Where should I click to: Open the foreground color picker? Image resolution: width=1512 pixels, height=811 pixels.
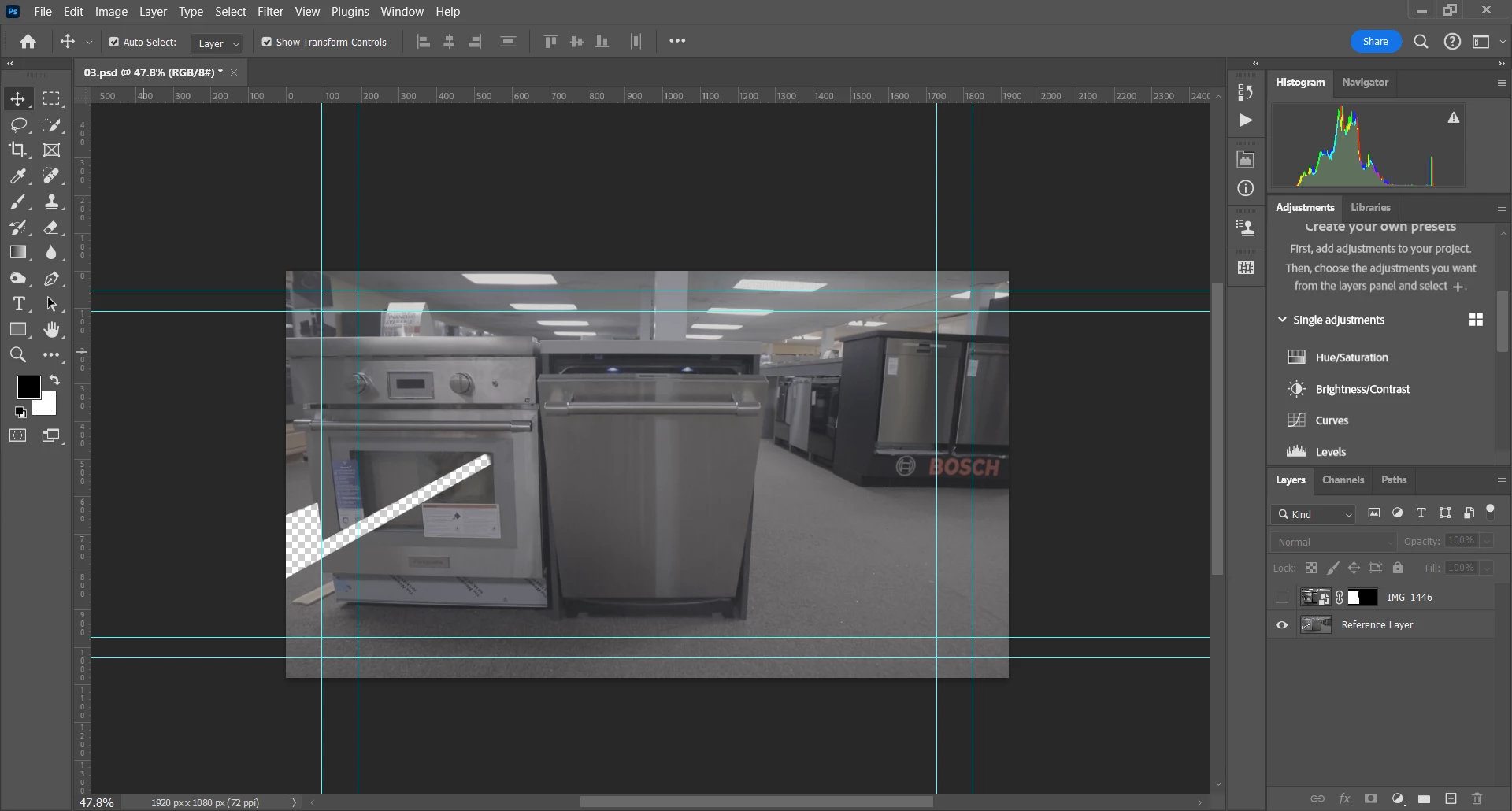(x=28, y=386)
